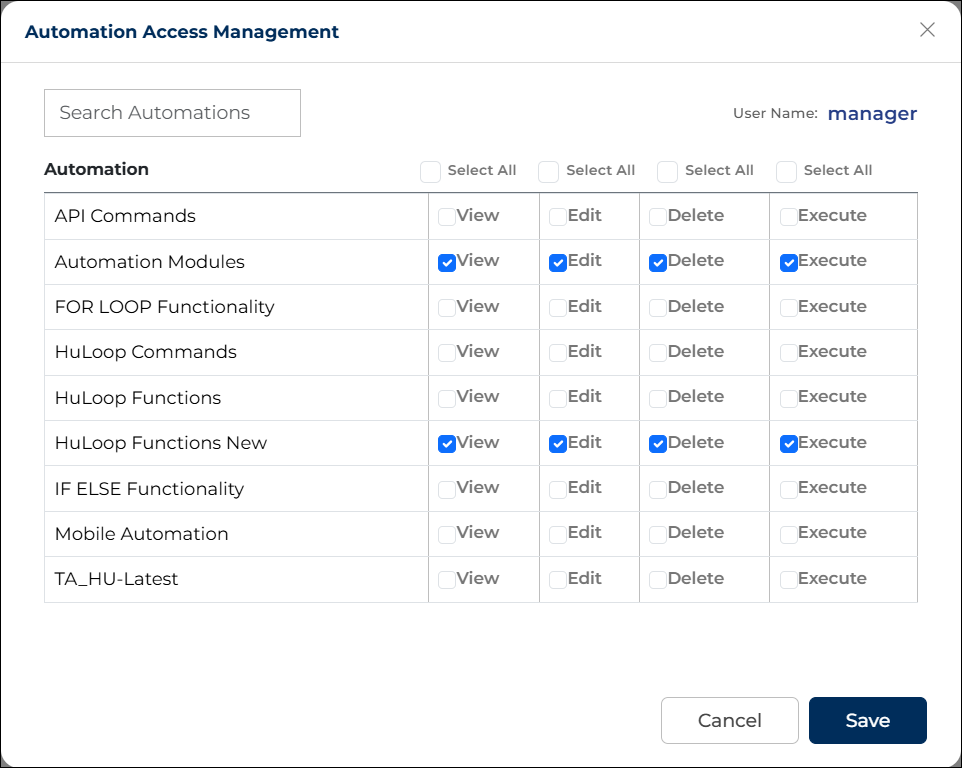Image resolution: width=962 pixels, height=768 pixels.
Task: Save the automation access changes
Action: 867,721
